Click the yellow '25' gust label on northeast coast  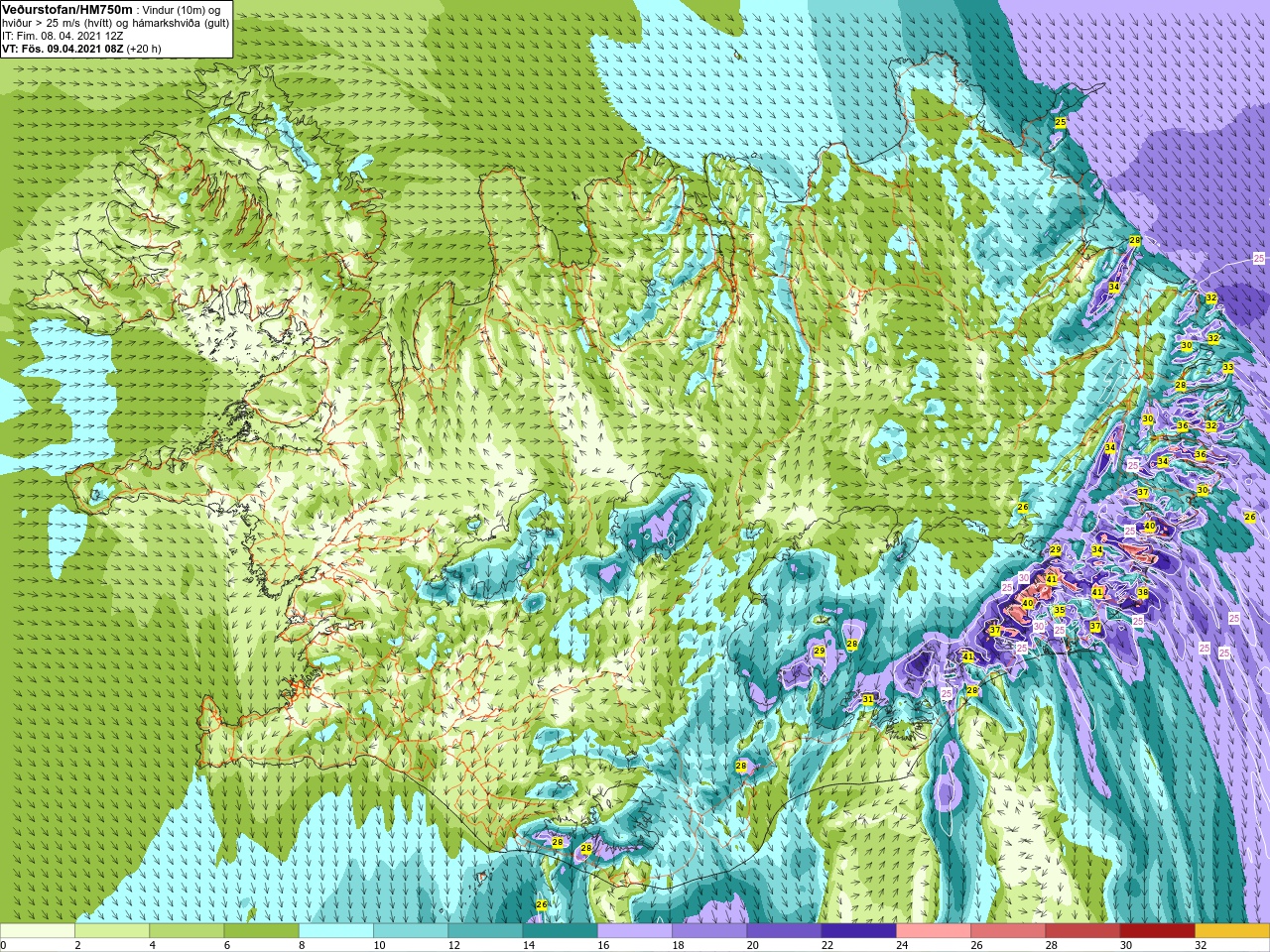(1060, 122)
